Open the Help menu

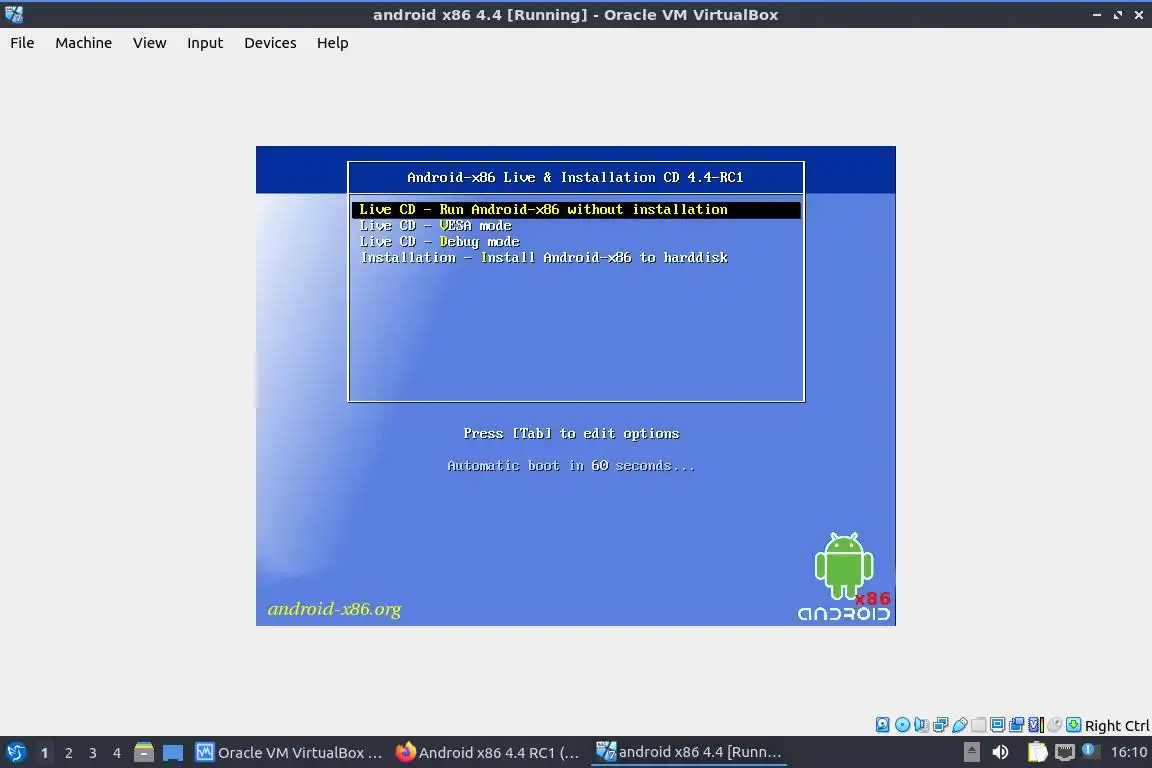pyautogui.click(x=333, y=43)
